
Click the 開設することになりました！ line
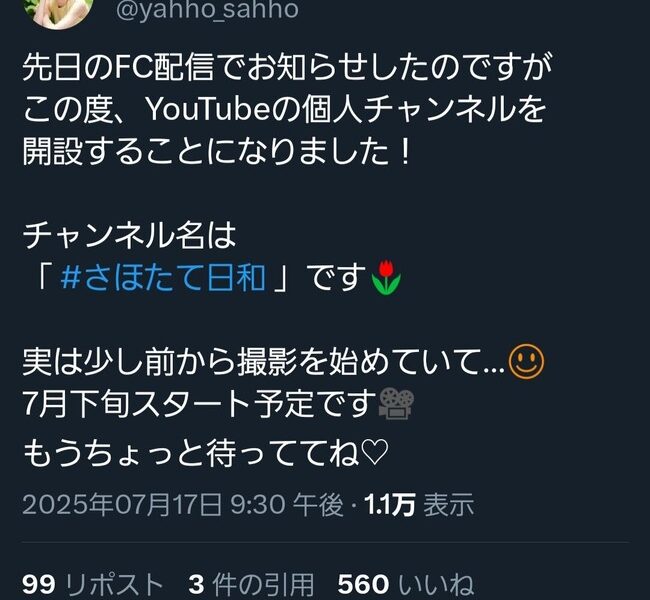(217, 151)
